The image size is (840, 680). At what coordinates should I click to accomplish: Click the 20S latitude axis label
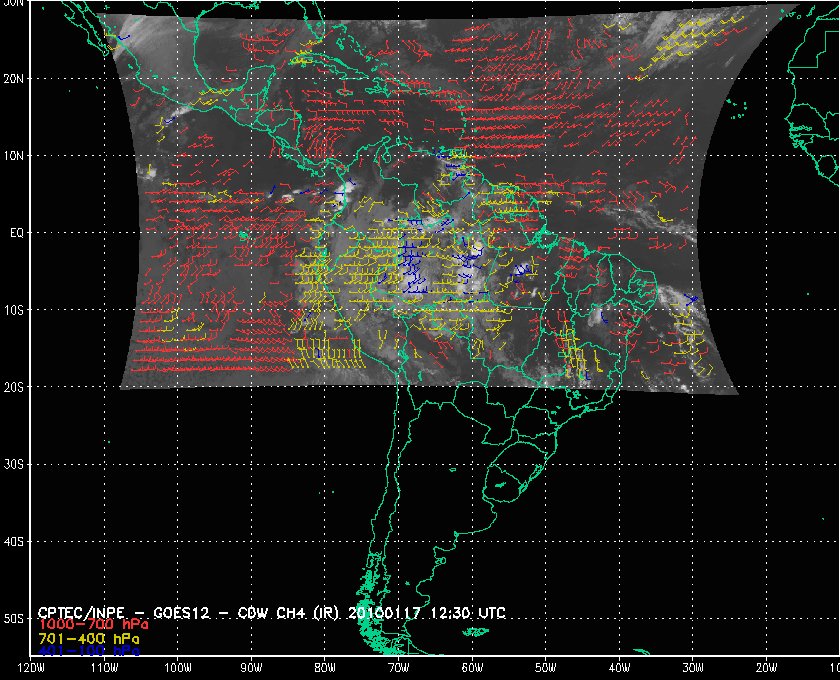tap(16, 387)
